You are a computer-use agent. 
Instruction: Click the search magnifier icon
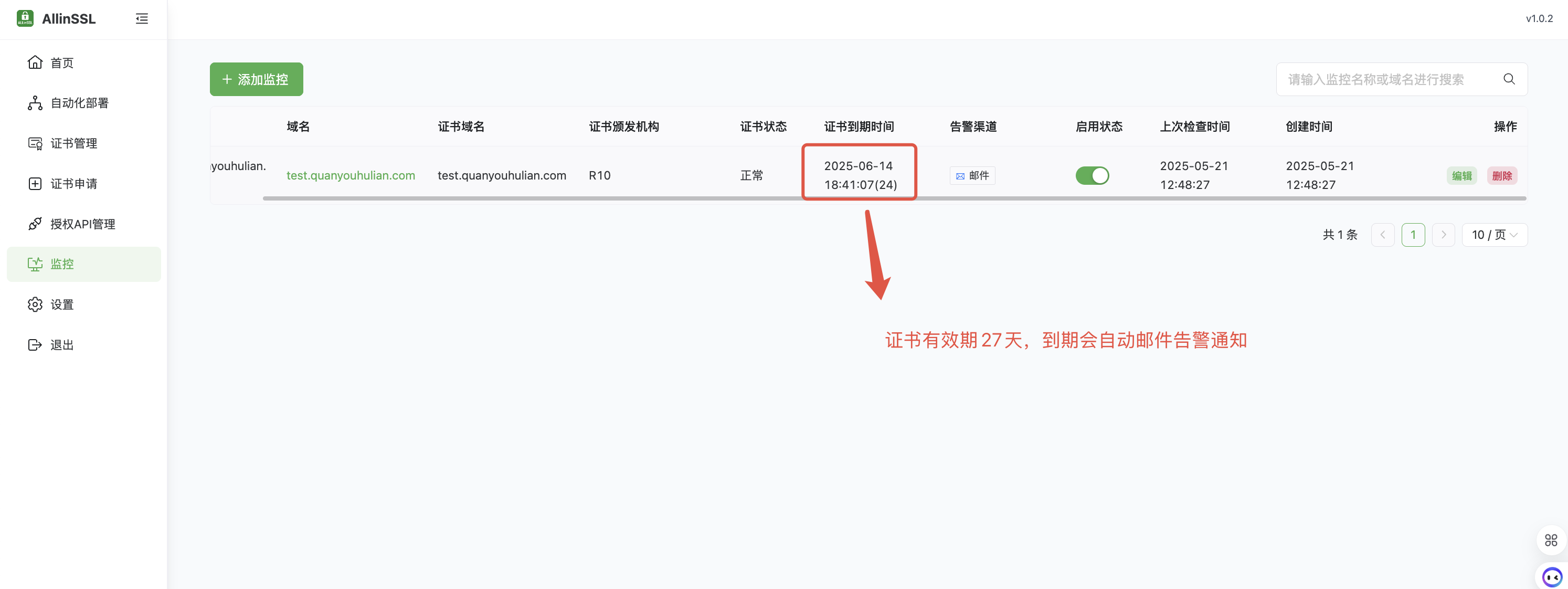[x=1509, y=79]
